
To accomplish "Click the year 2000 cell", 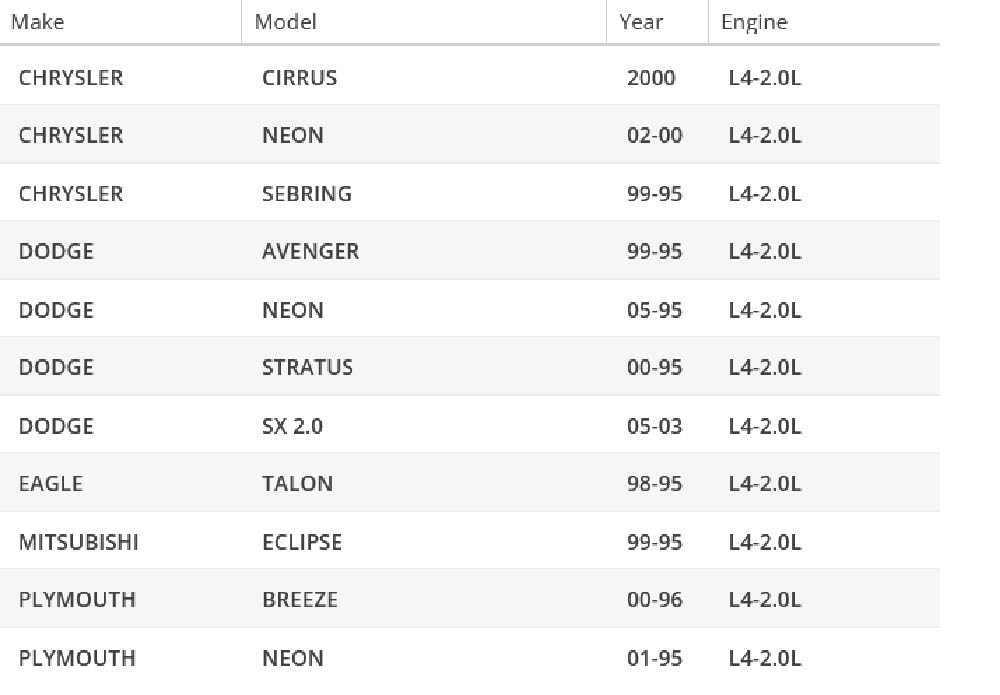I will point(651,77).
